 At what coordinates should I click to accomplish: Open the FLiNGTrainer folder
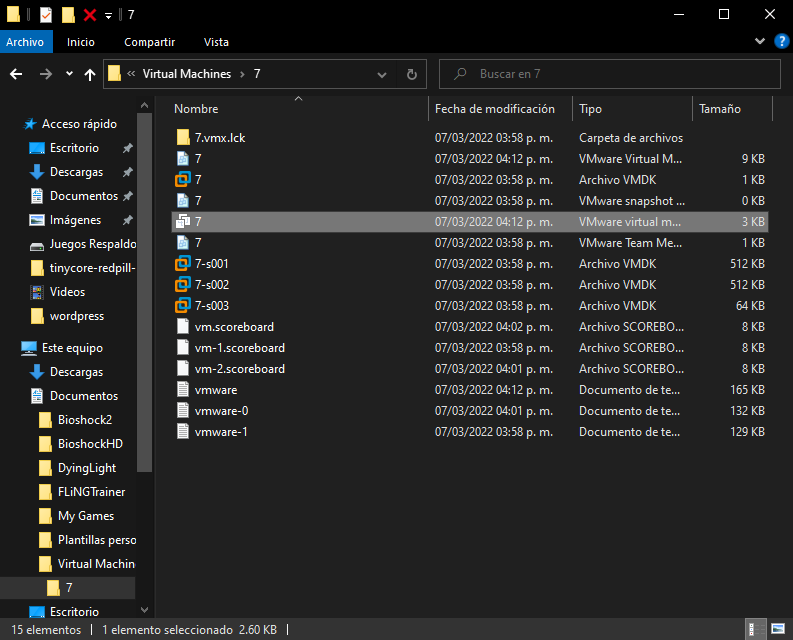pyautogui.click(x=92, y=492)
